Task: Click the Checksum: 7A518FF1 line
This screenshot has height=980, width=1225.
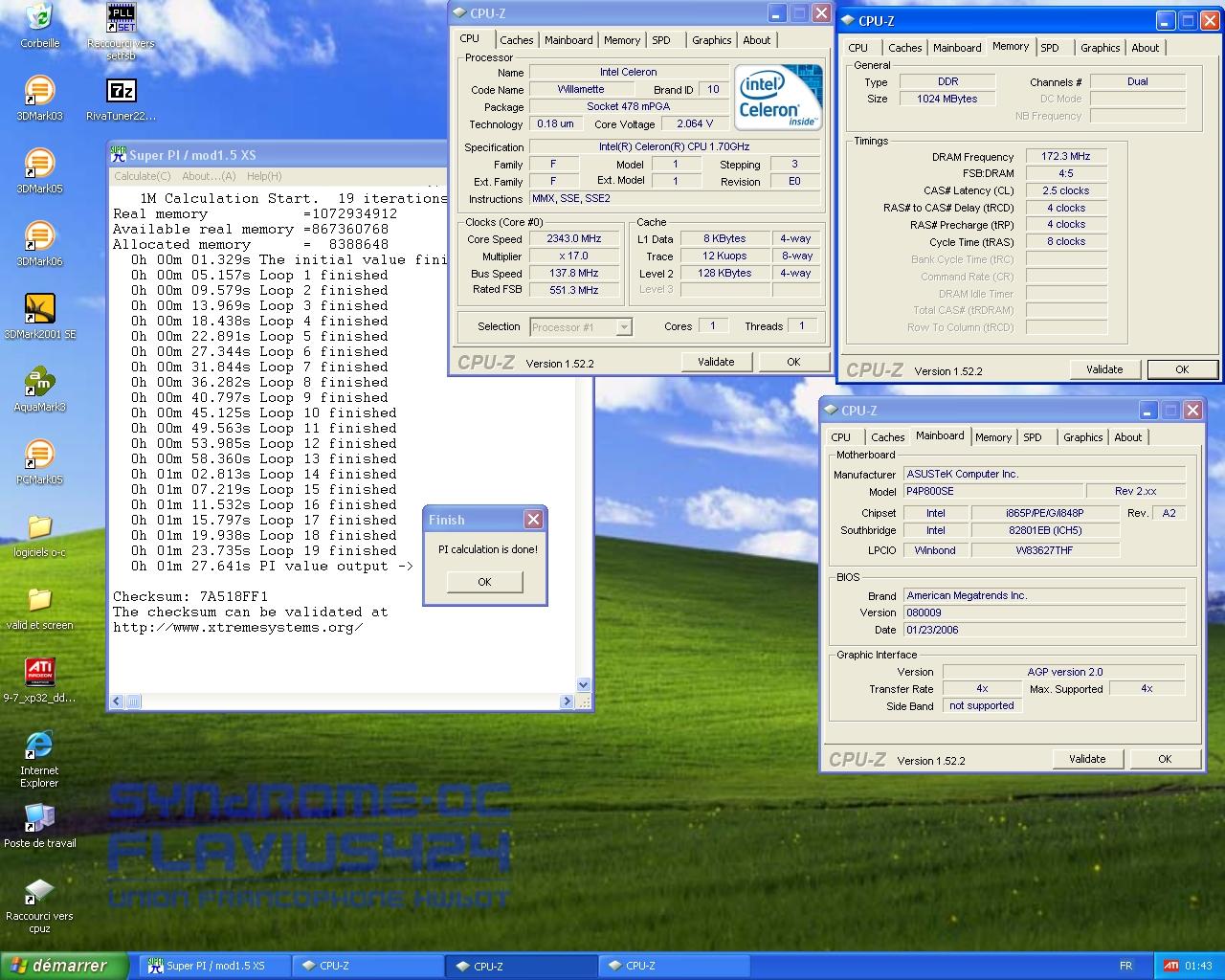Action: click(190, 596)
